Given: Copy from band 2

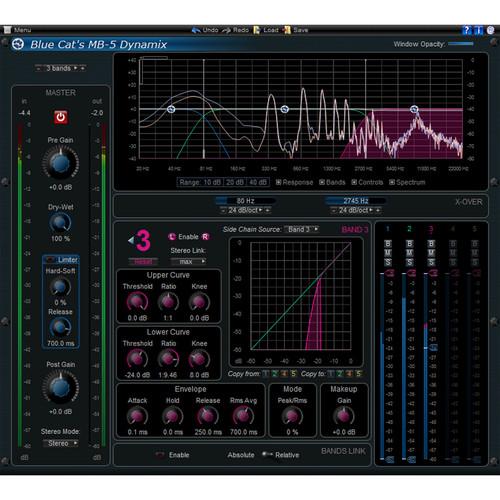Looking at the screenshot, I should [275, 374].
